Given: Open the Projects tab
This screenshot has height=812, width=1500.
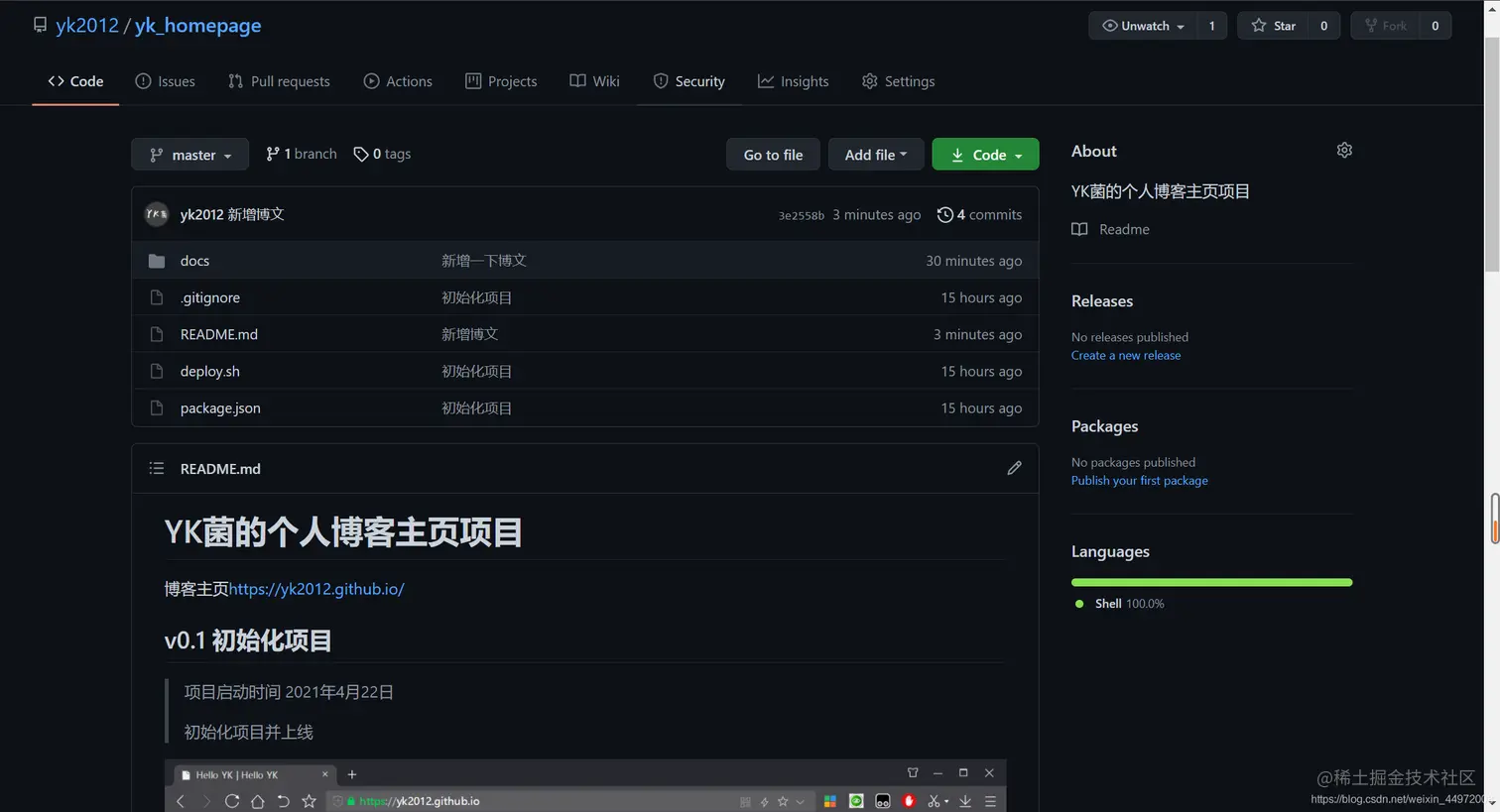Looking at the screenshot, I should (501, 81).
